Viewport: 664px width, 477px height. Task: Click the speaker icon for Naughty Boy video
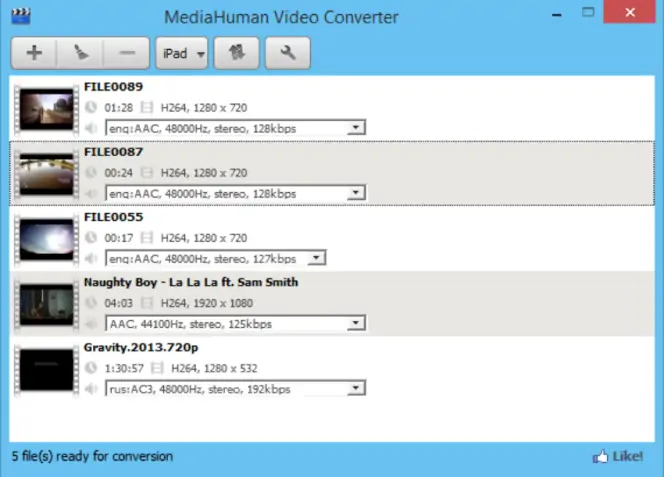click(x=91, y=324)
